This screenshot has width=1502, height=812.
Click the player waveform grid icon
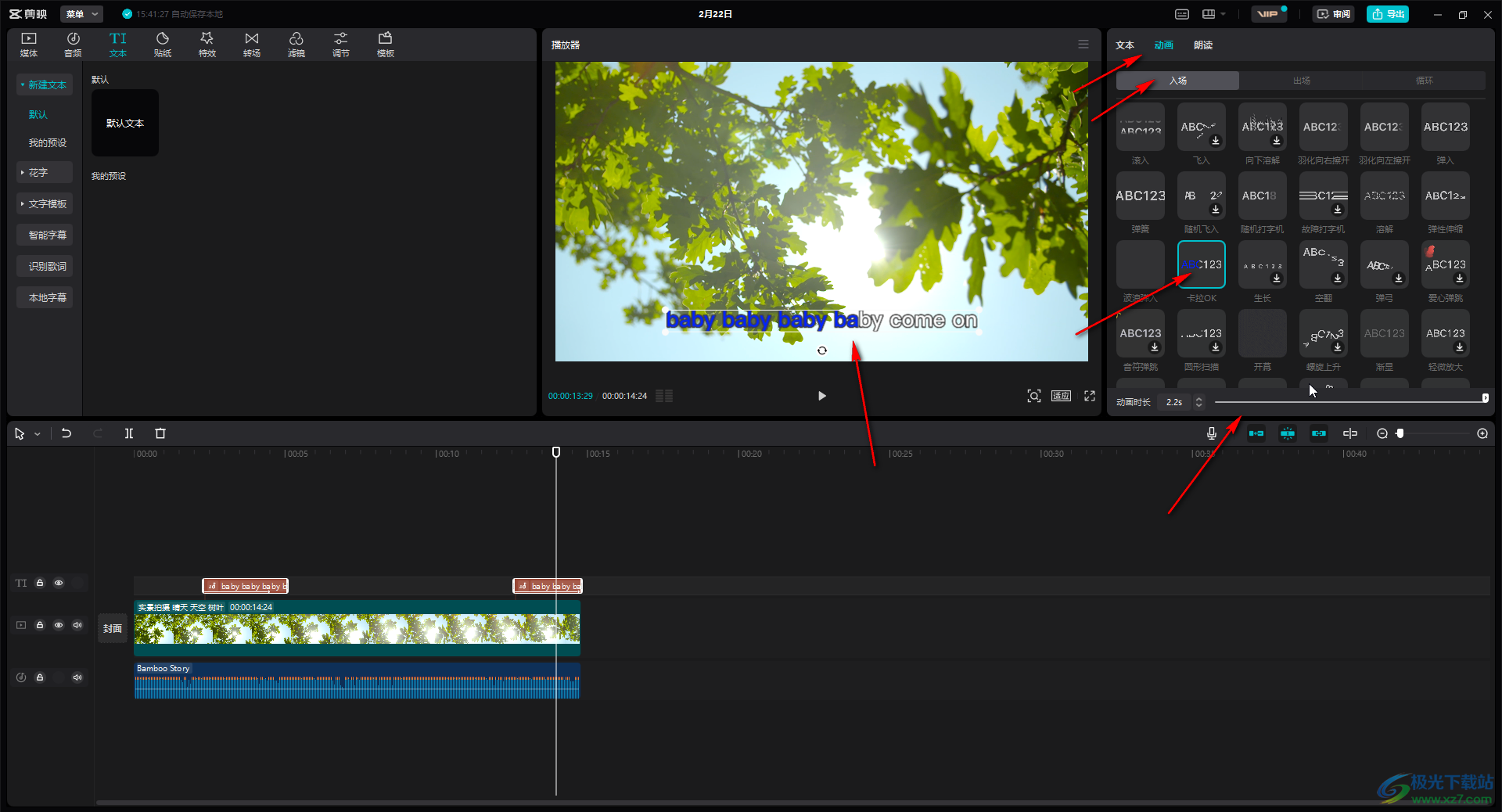(664, 396)
